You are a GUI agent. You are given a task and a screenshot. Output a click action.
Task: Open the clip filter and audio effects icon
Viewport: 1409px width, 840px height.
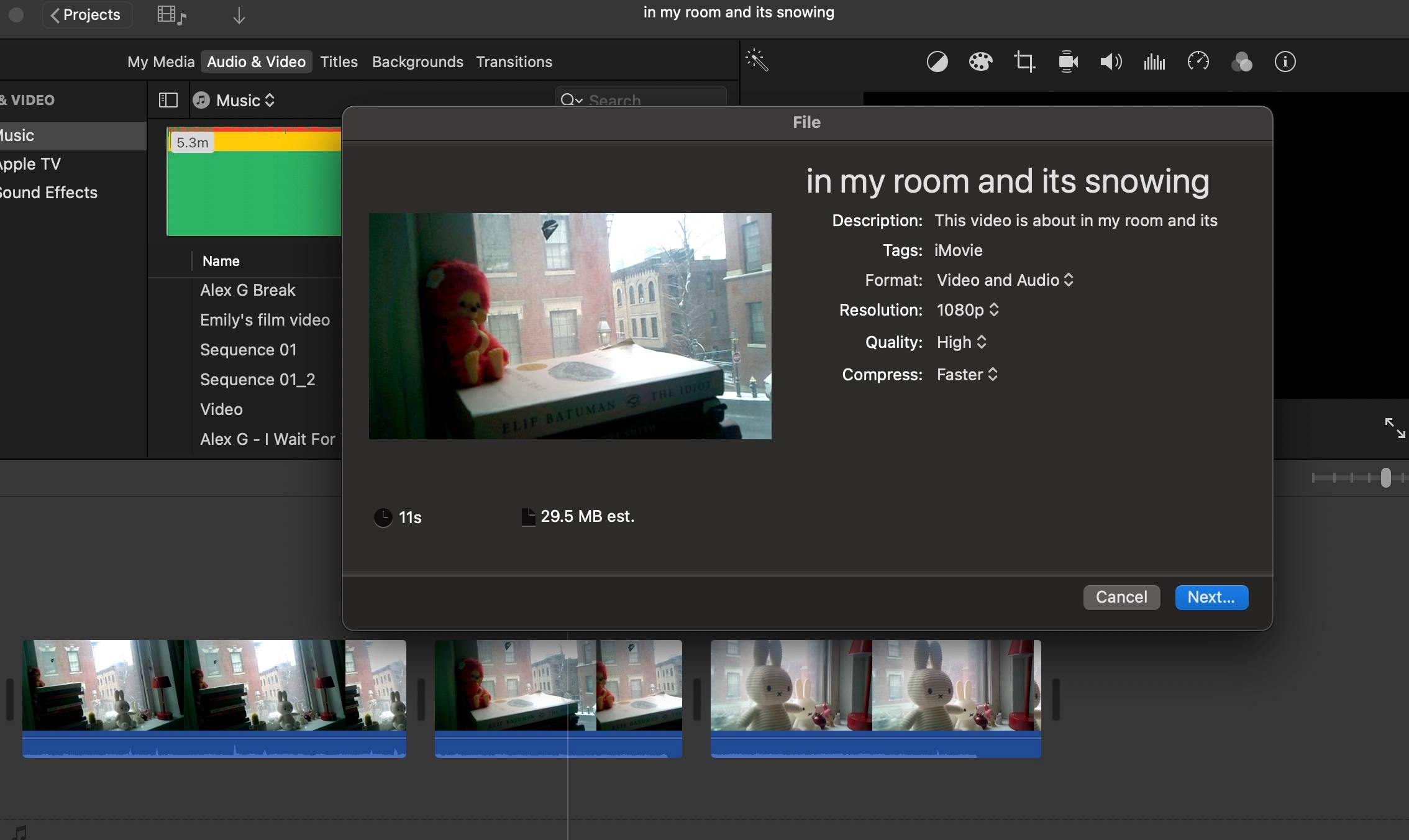click(1241, 62)
